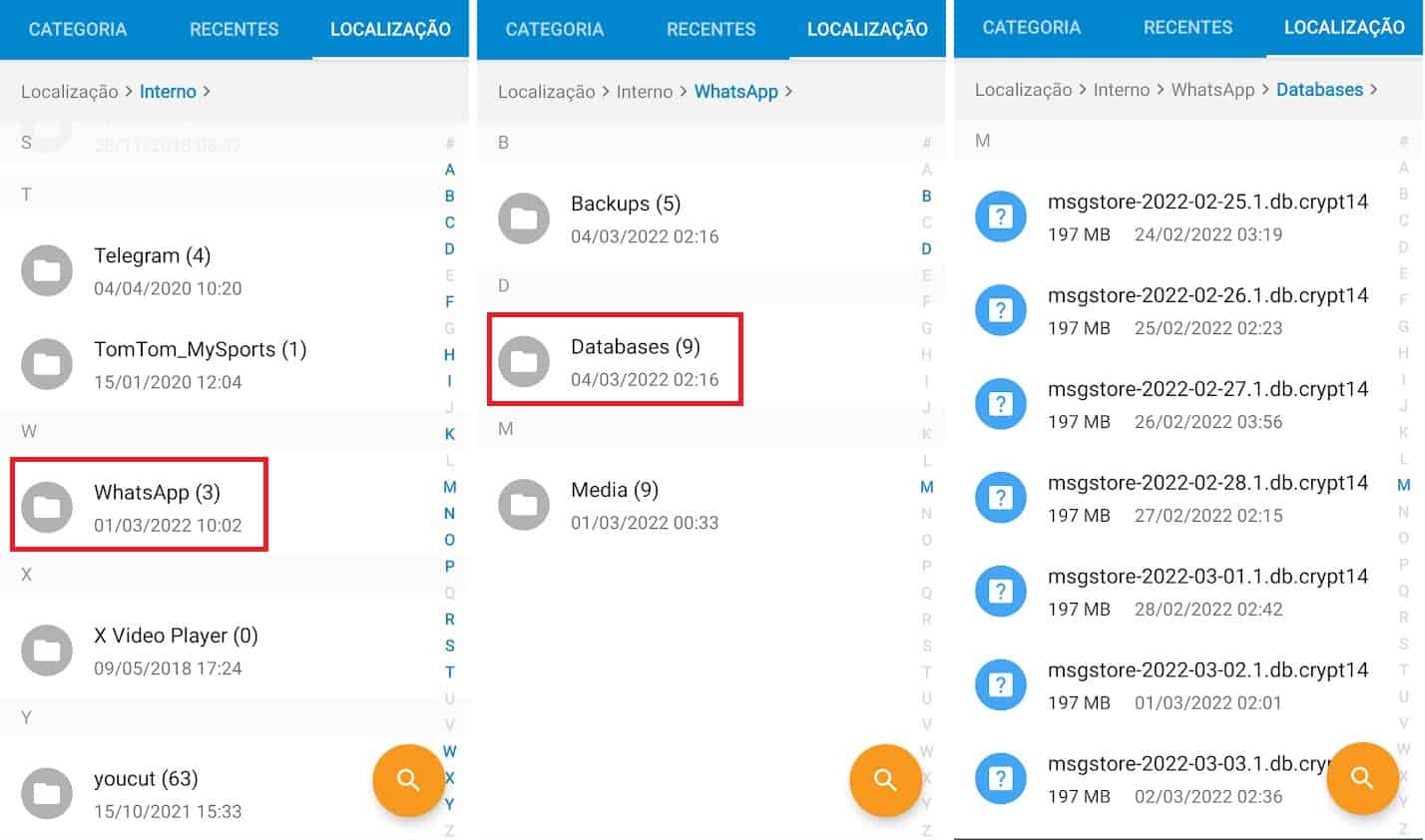
Task: Tap file icon of msgstore-2022-02-25.1.db.crypt14
Action: [x=1001, y=216]
